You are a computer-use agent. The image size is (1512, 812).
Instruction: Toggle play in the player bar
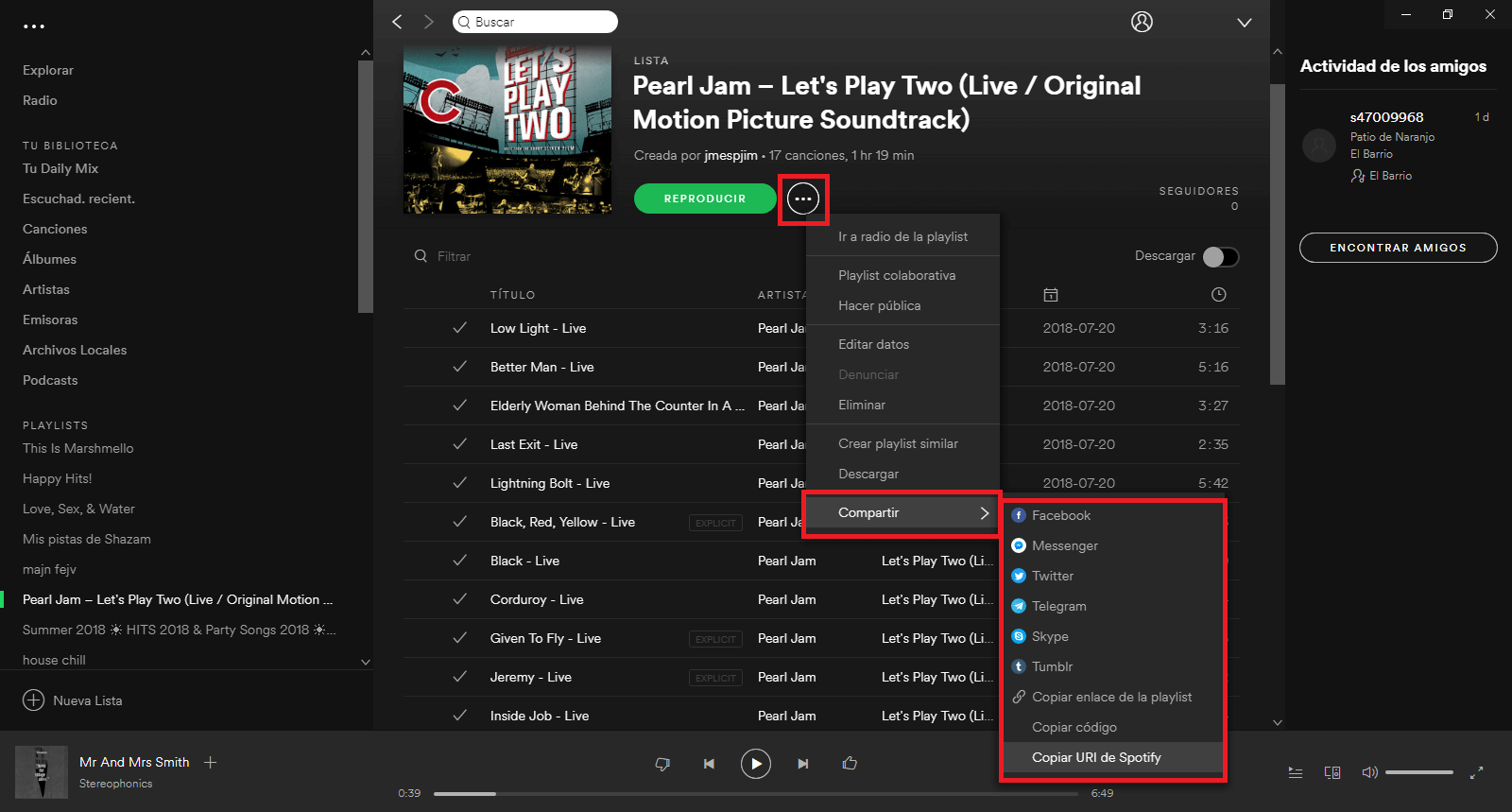pyautogui.click(x=756, y=764)
